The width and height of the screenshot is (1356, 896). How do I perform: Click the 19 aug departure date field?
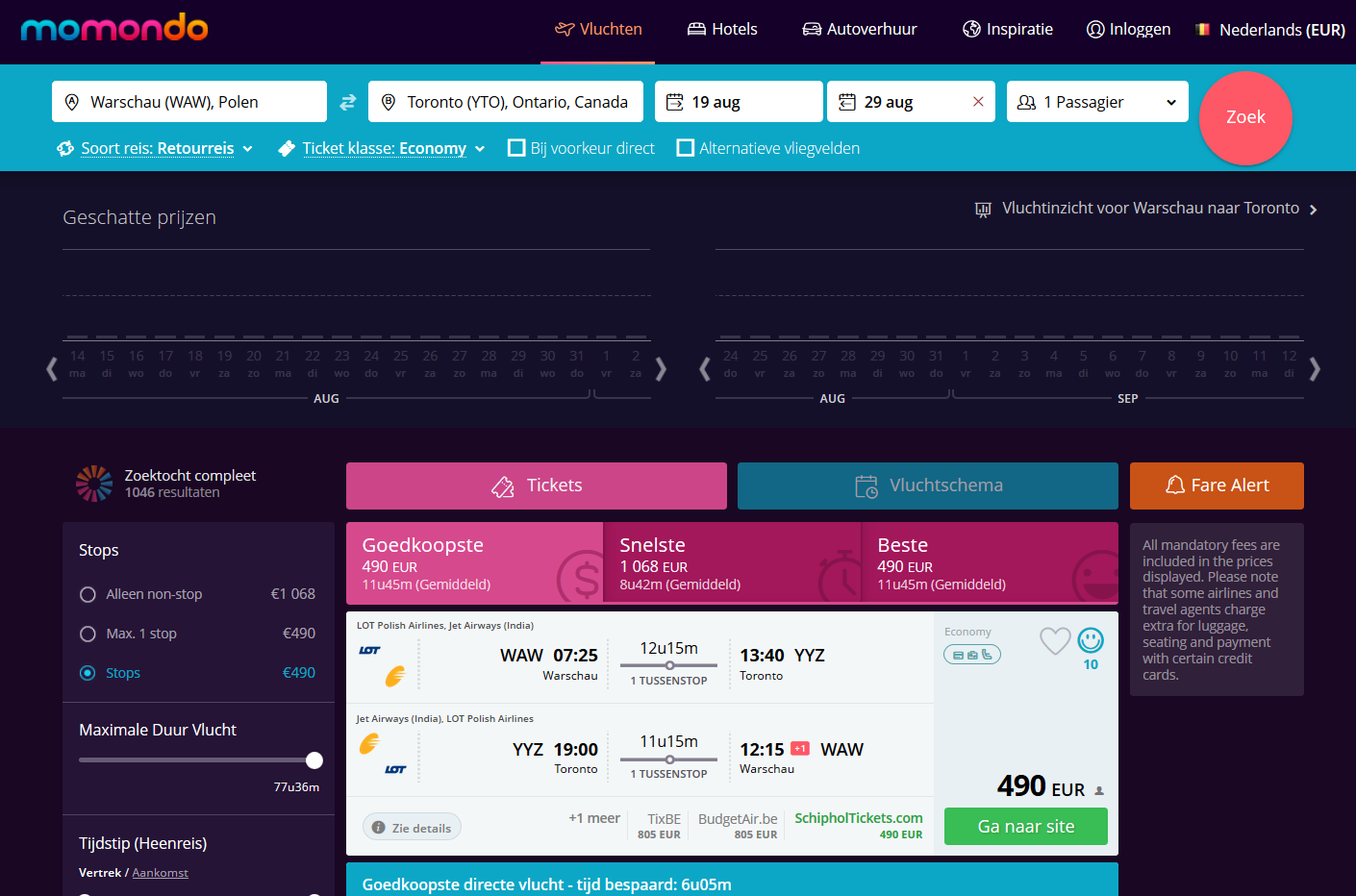click(x=739, y=102)
